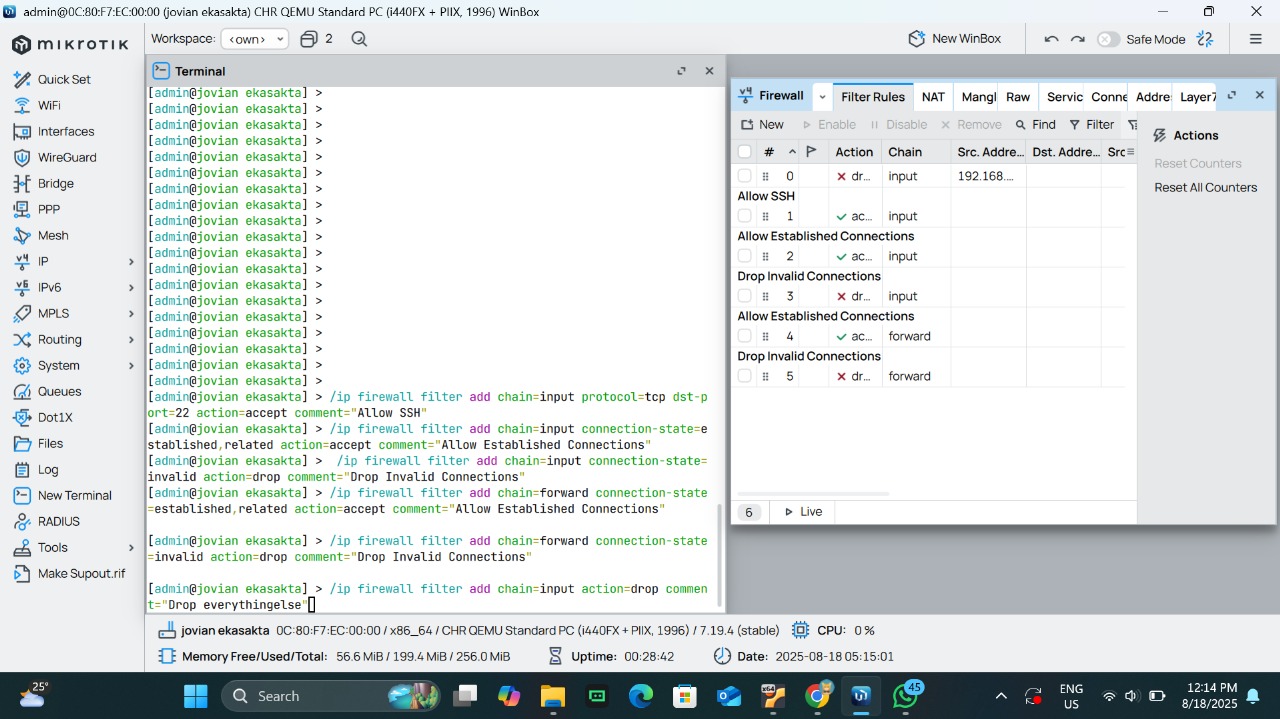Open the Workspace dropdown
The width and height of the screenshot is (1280, 719).
[x=254, y=39]
